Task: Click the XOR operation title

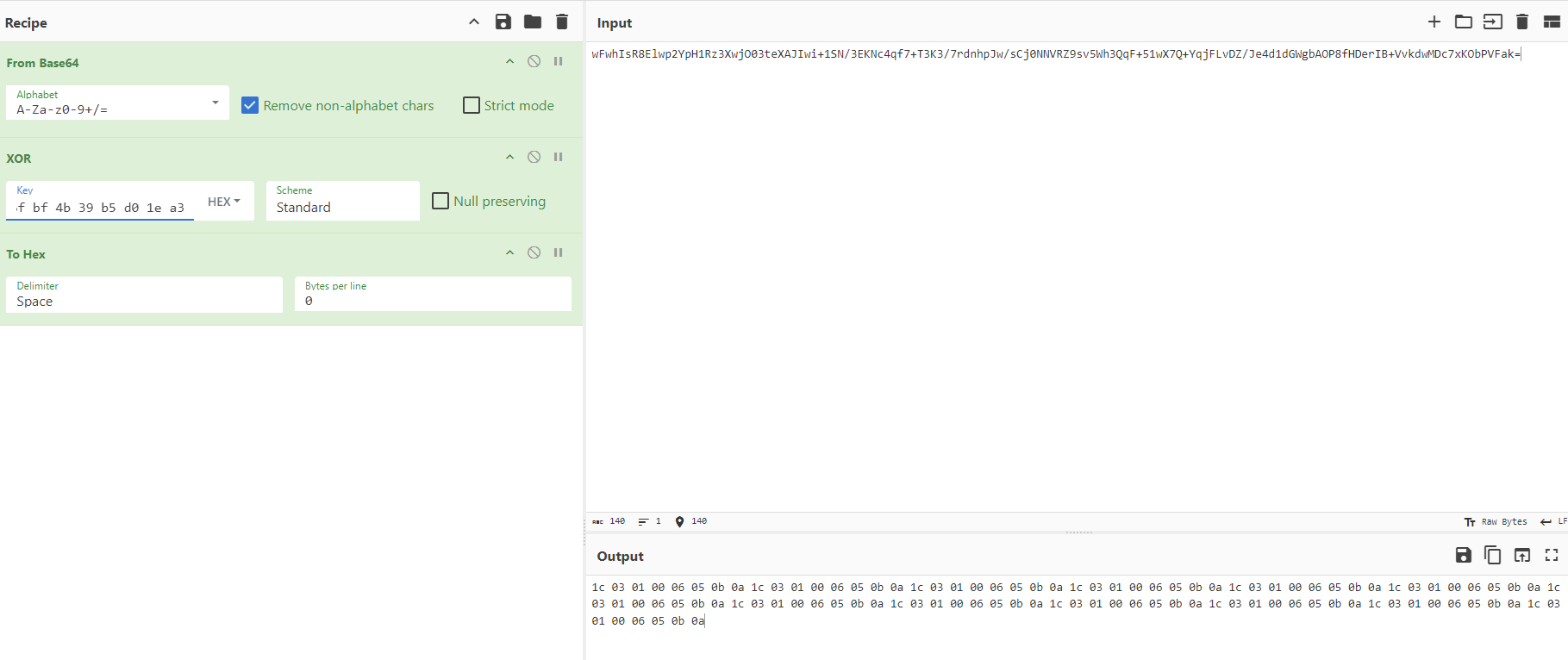Action: (x=19, y=159)
